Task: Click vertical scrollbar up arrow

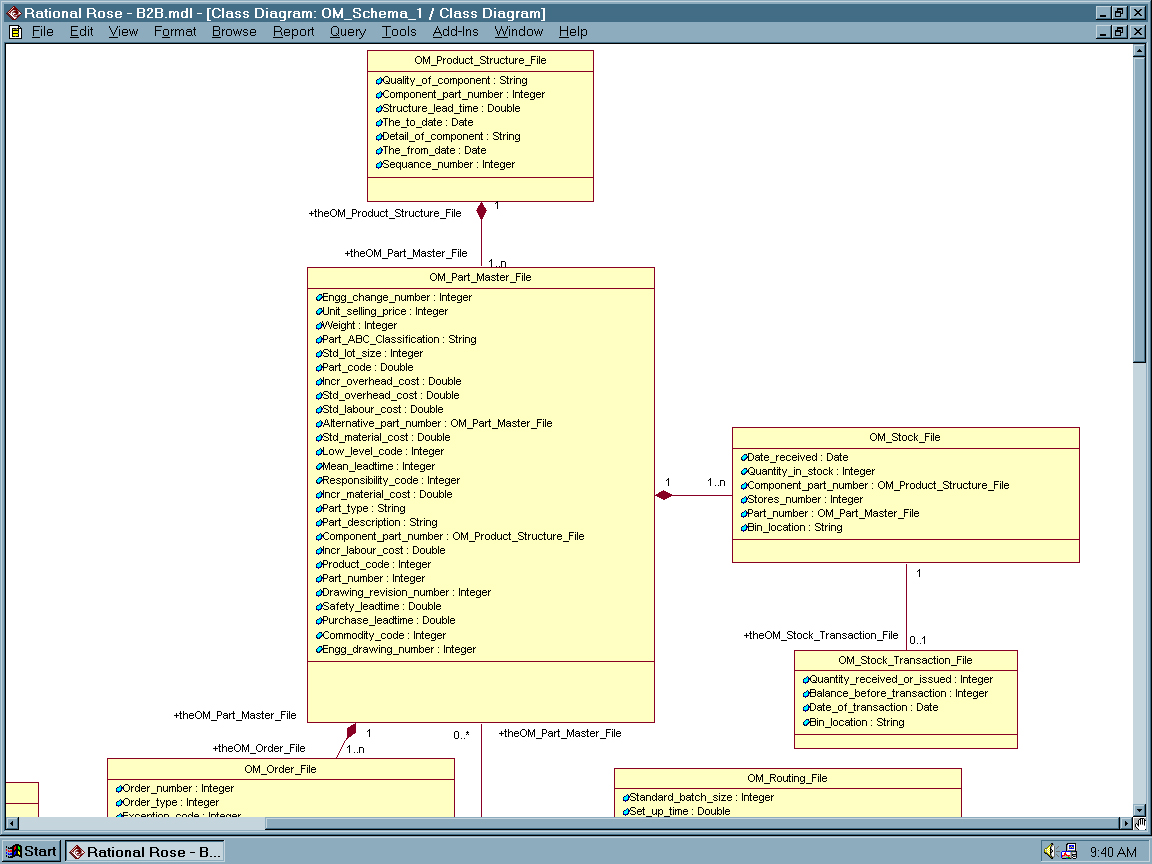Action: 1139,51
